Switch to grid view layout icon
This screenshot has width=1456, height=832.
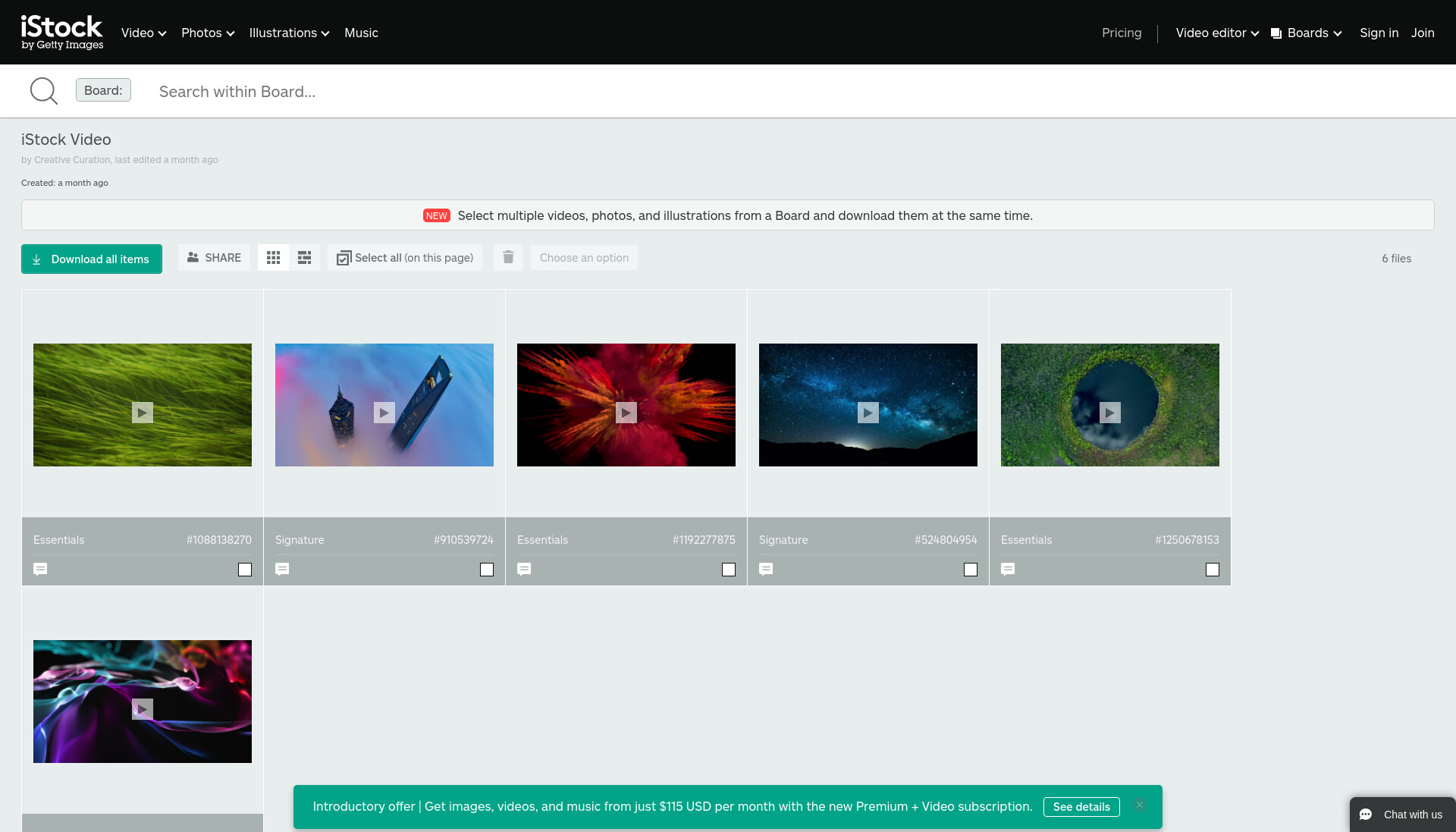coord(274,258)
